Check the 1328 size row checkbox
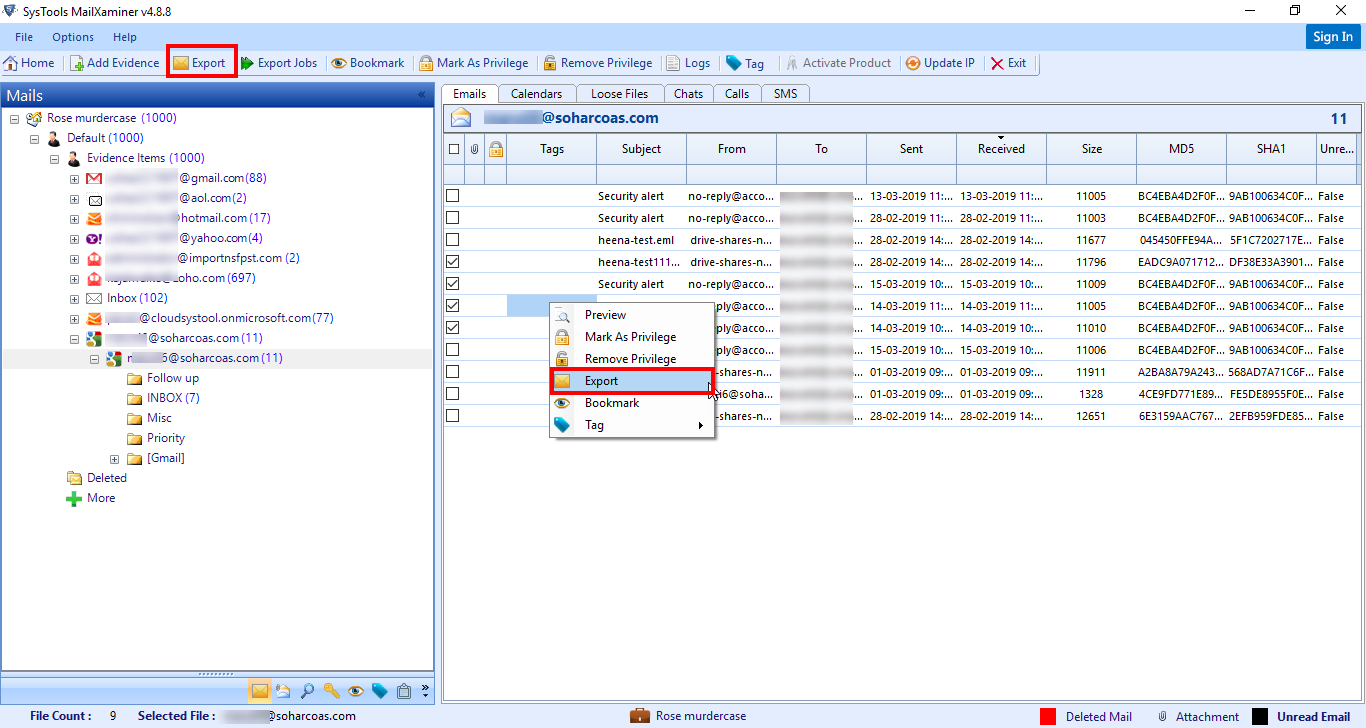The image size is (1366, 728). 453,394
